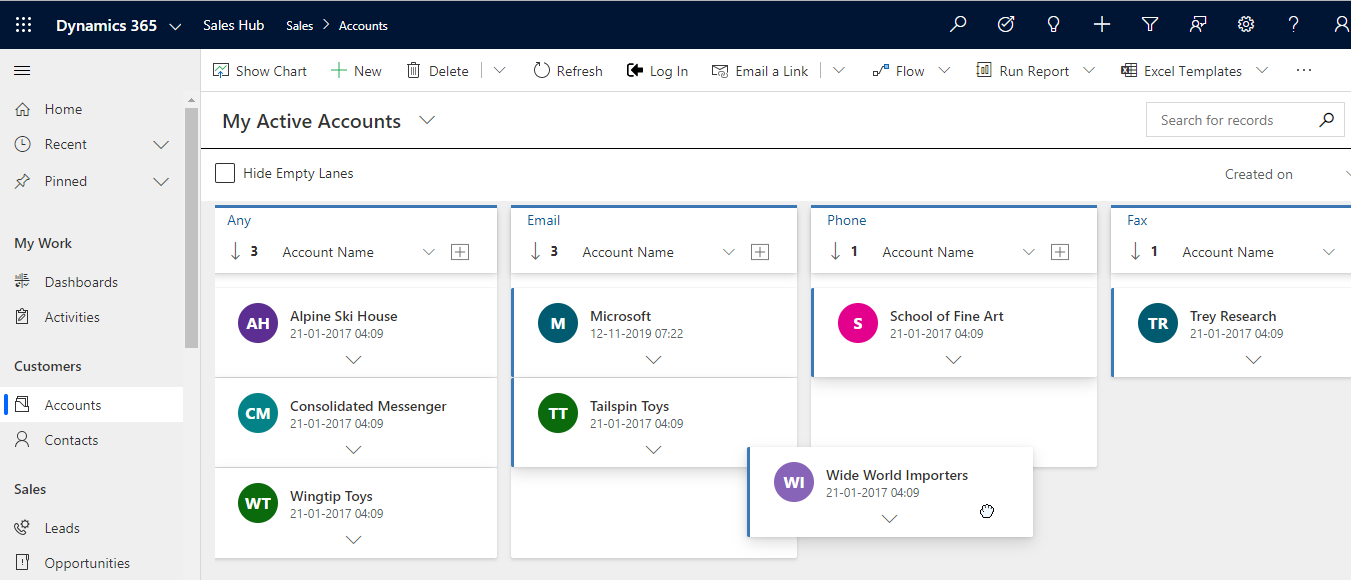Click the Log In command
This screenshot has height=580, width=1351.
point(657,71)
